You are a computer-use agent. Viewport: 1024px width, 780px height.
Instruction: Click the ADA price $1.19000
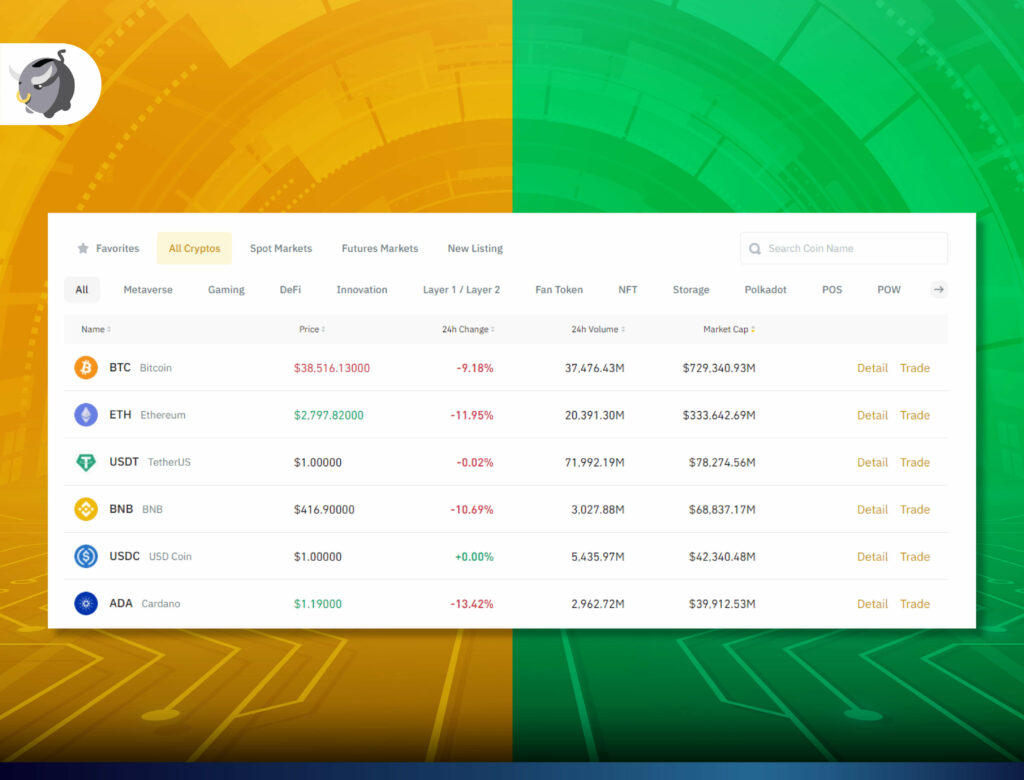tap(317, 604)
